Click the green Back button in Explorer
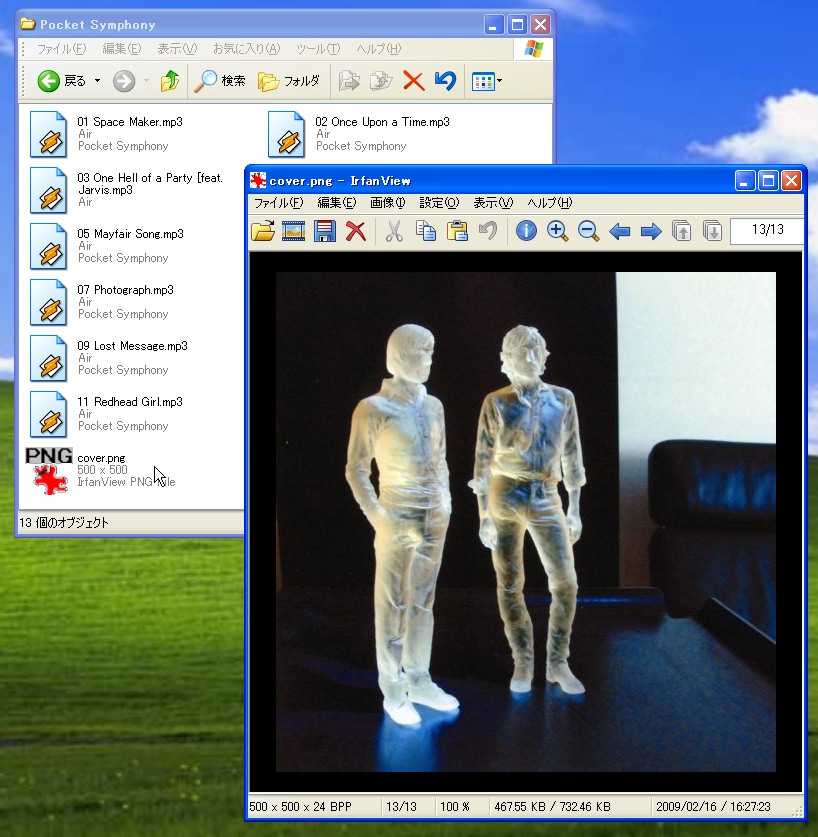 [x=61, y=81]
